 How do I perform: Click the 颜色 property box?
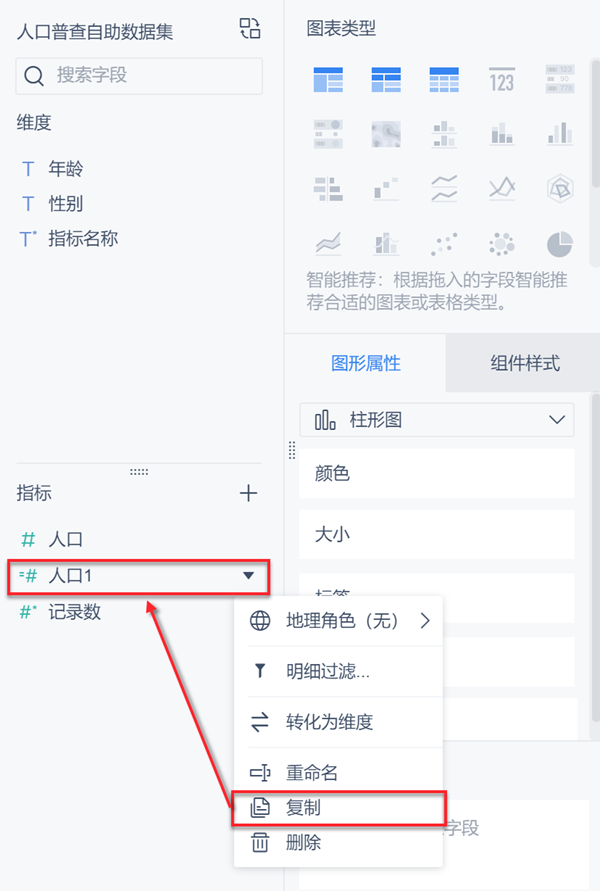(x=437, y=474)
